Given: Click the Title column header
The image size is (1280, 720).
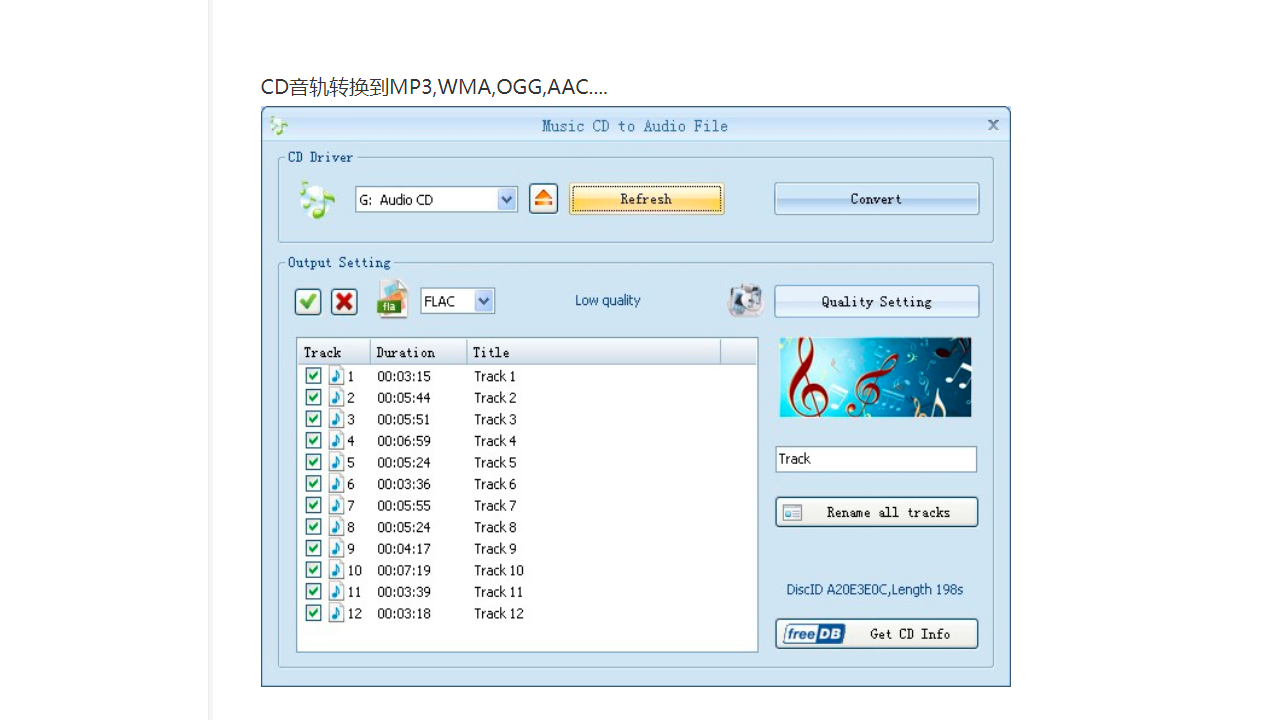Looking at the screenshot, I should 593,352.
